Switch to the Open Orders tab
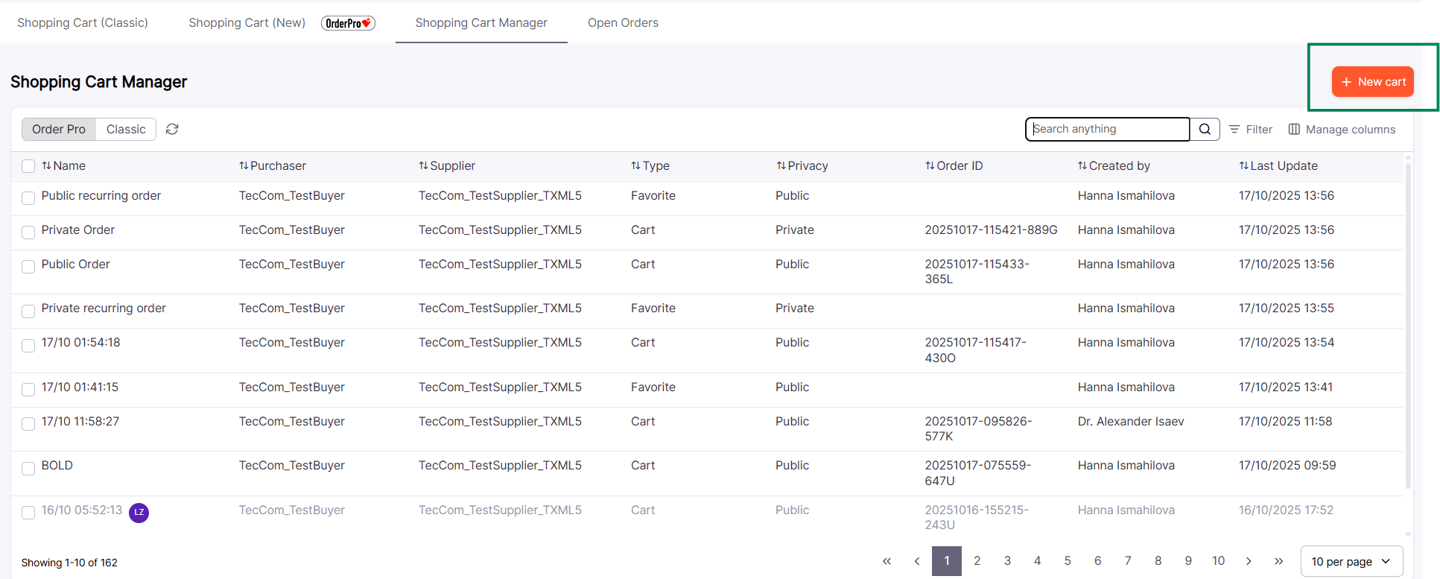1440x579 pixels. coord(623,22)
